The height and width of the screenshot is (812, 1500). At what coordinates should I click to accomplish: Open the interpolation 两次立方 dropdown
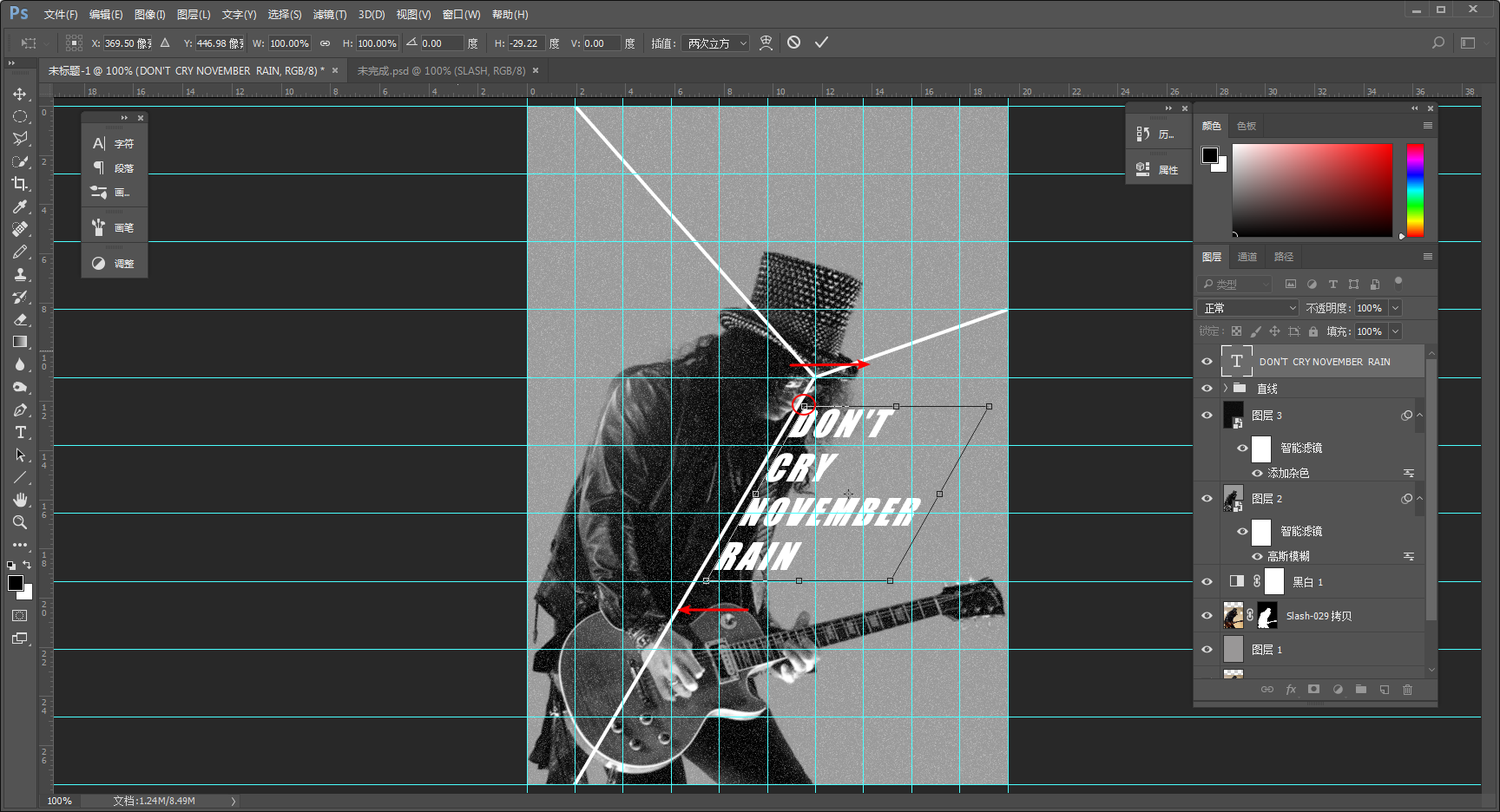(716, 43)
